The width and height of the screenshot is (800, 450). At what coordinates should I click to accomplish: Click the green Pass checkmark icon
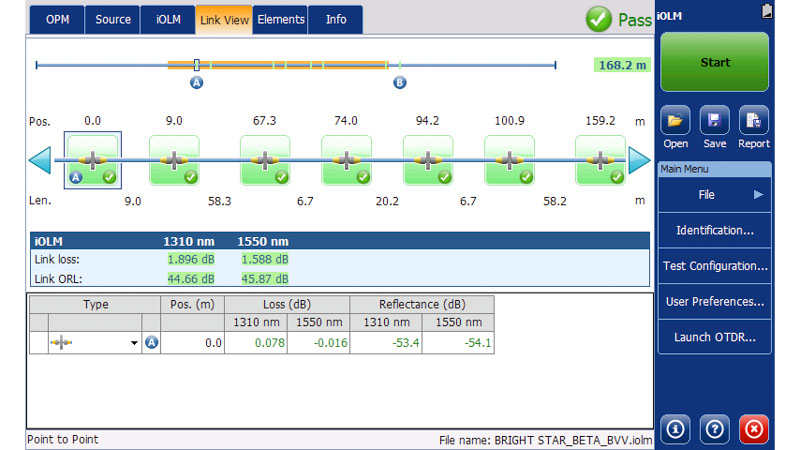click(x=598, y=19)
